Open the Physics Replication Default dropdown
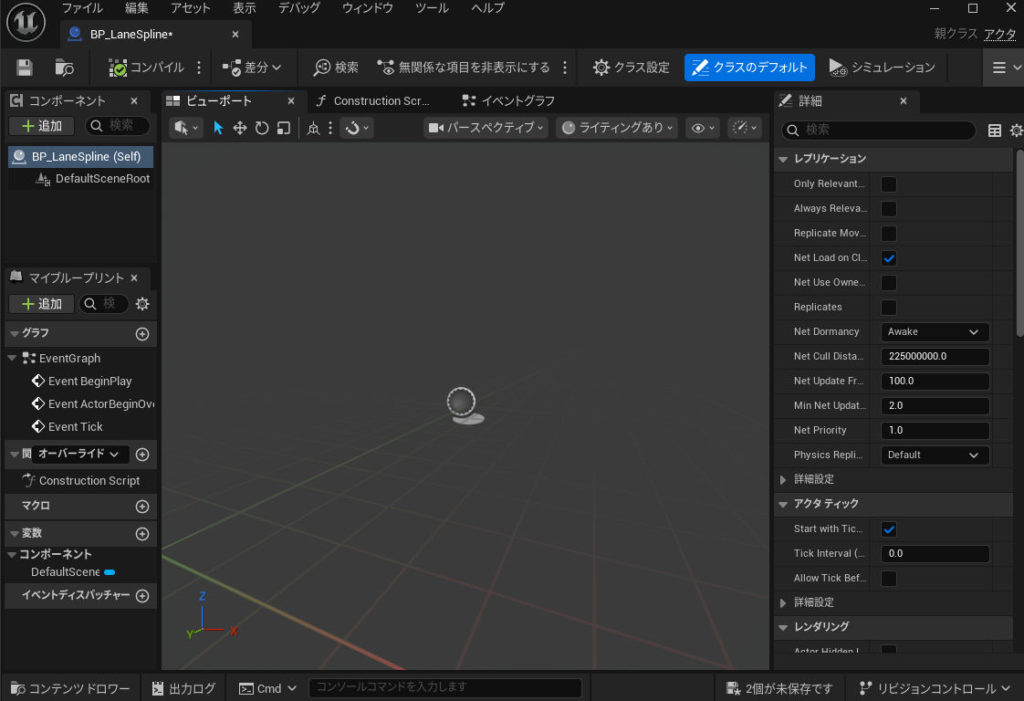The image size is (1024, 701). click(x=934, y=455)
